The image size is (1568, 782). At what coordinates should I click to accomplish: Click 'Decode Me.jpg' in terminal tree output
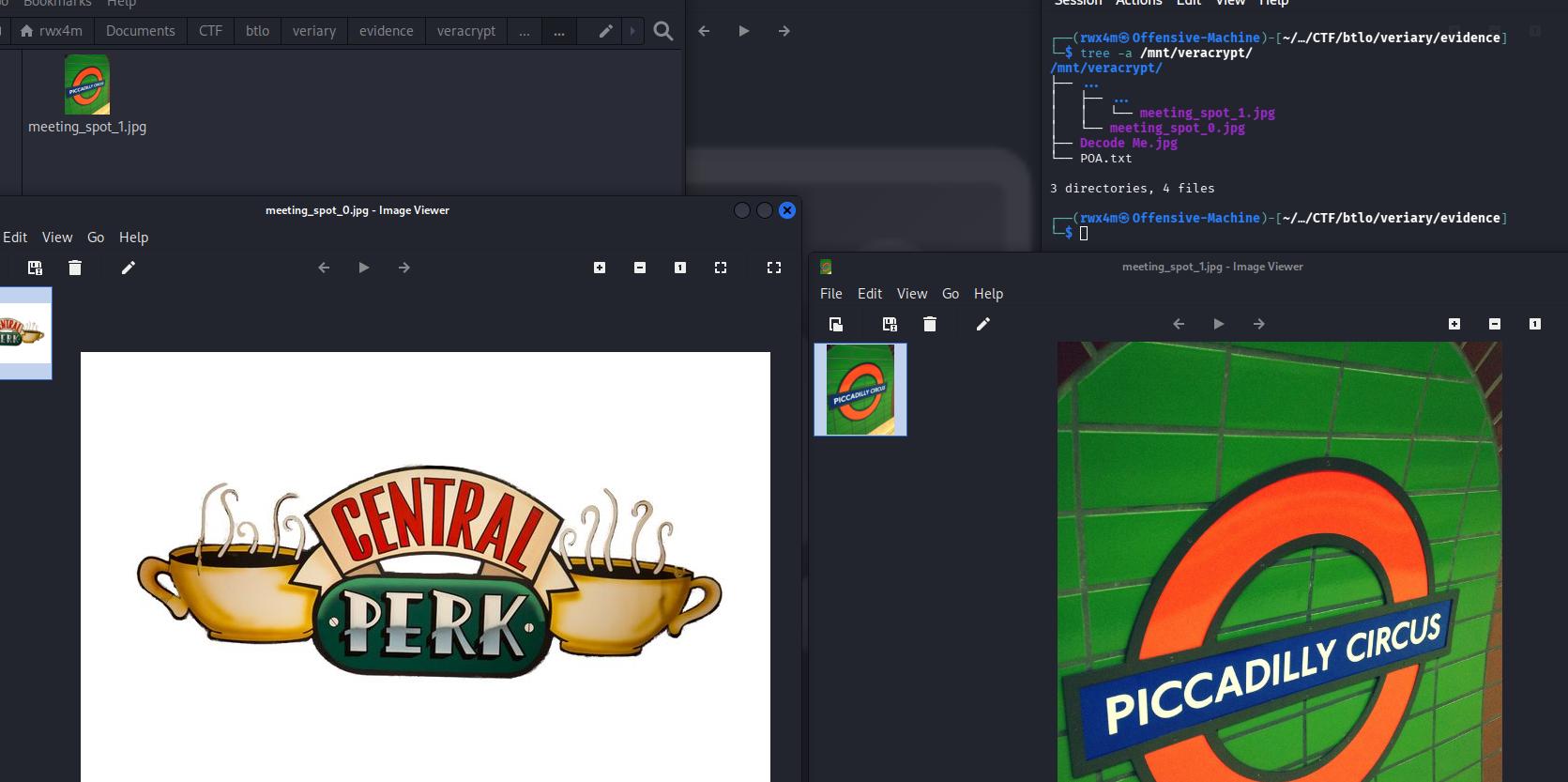point(1128,143)
